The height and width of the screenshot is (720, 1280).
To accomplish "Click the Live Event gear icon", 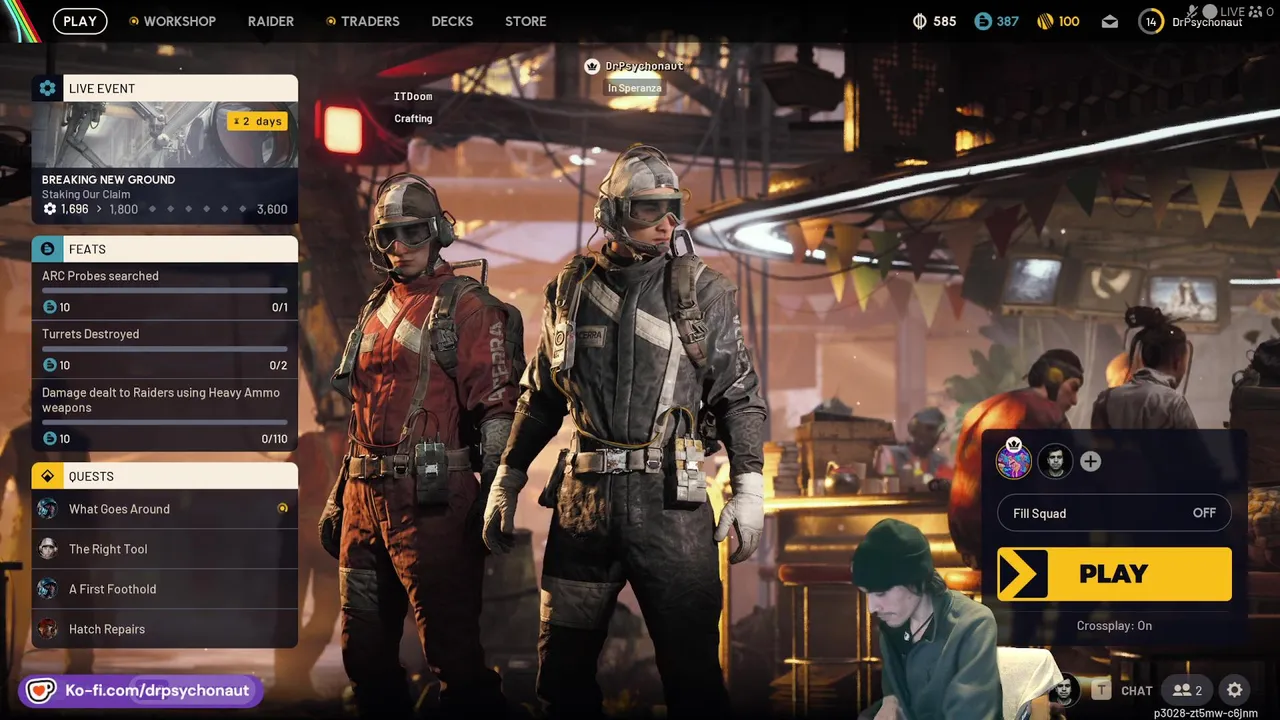I will (x=47, y=88).
